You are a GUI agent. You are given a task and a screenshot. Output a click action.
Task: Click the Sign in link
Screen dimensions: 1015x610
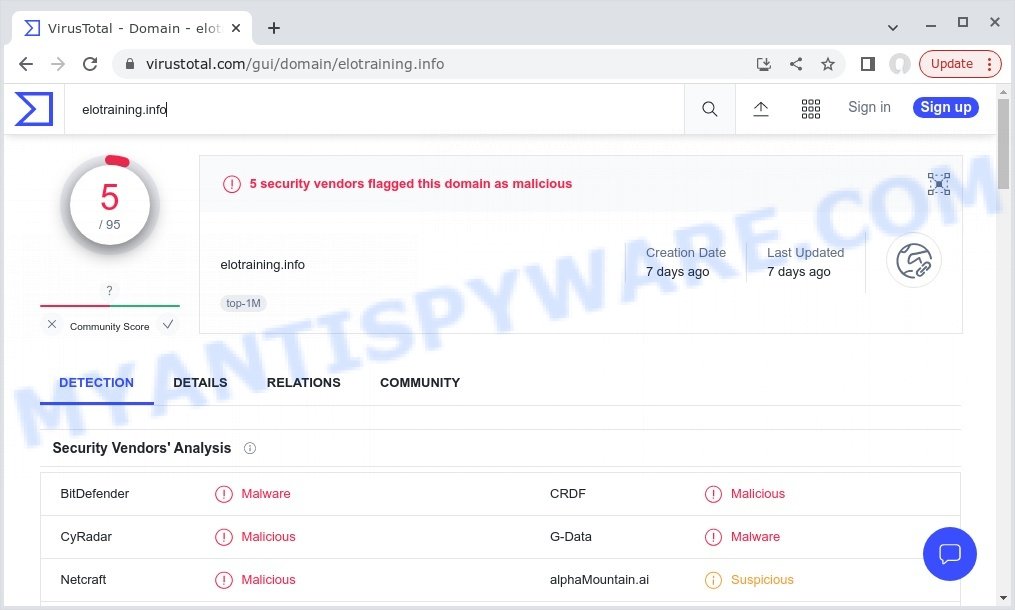(x=869, y=107)
